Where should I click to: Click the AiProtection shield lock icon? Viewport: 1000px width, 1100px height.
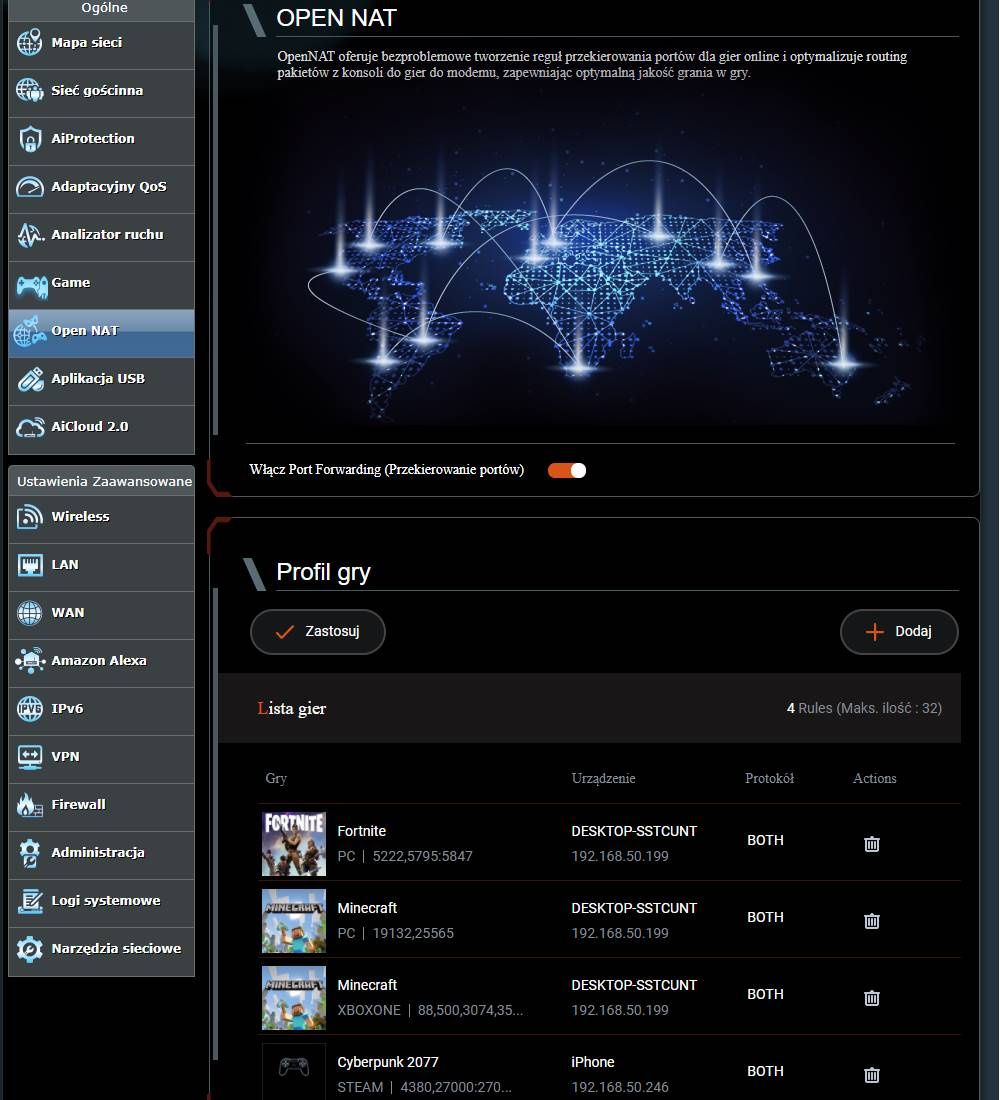click(x=29, y=139)
